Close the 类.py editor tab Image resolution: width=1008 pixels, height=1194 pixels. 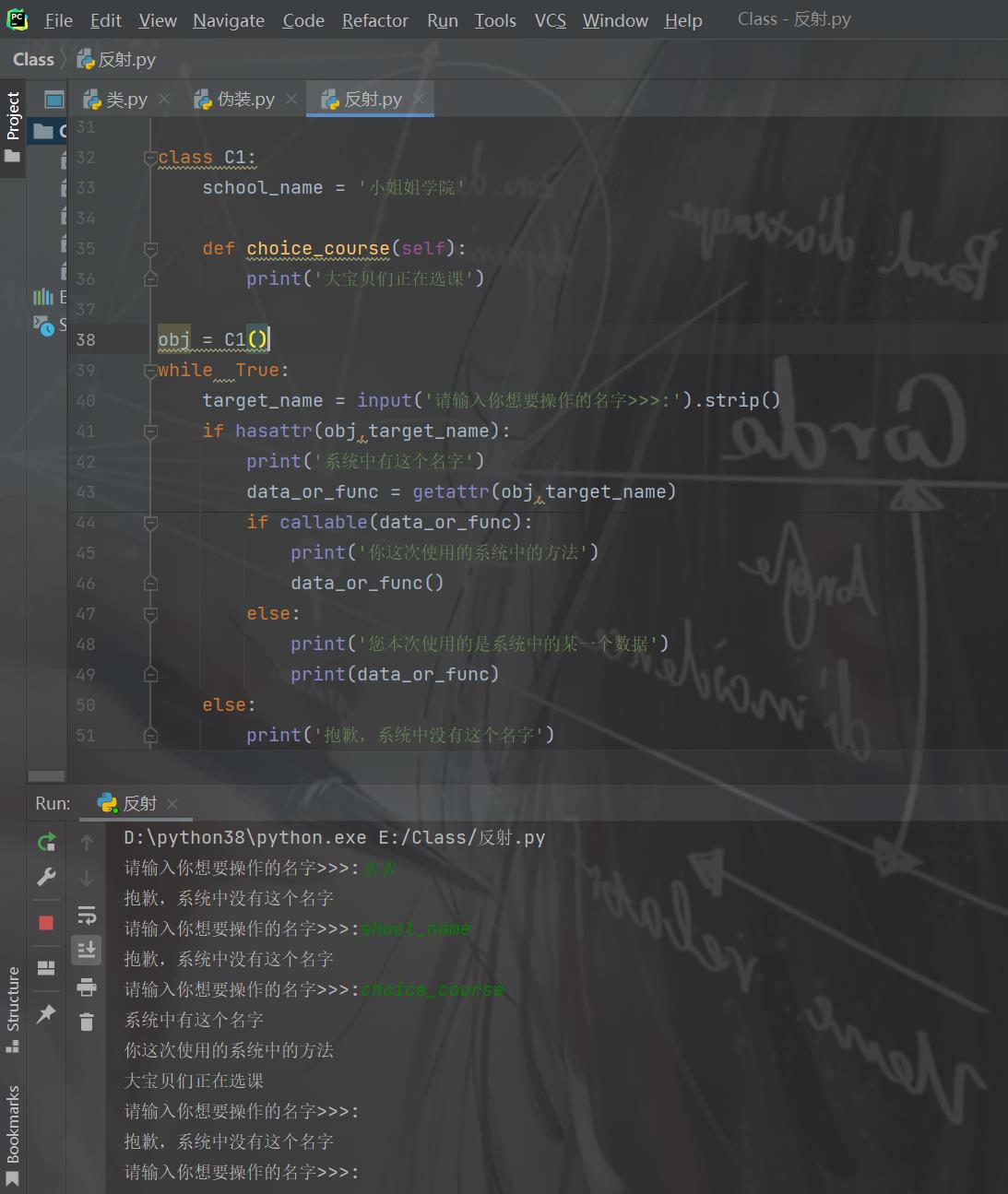164,99
